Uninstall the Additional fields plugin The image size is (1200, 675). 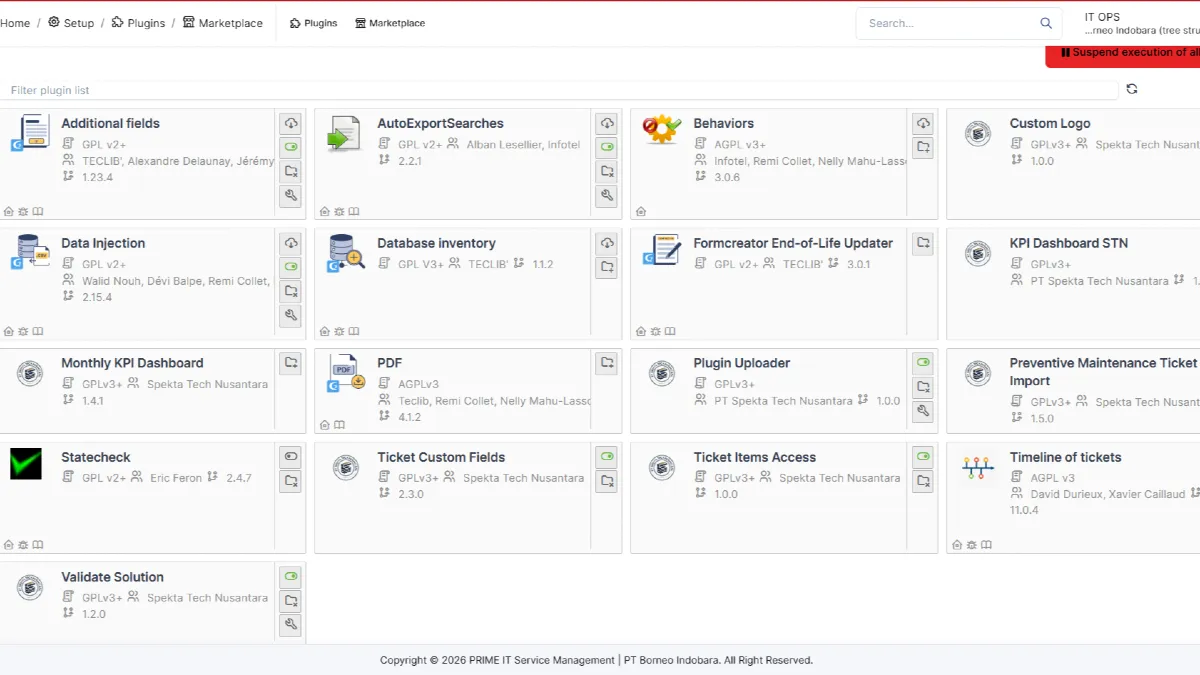(291, 172)
